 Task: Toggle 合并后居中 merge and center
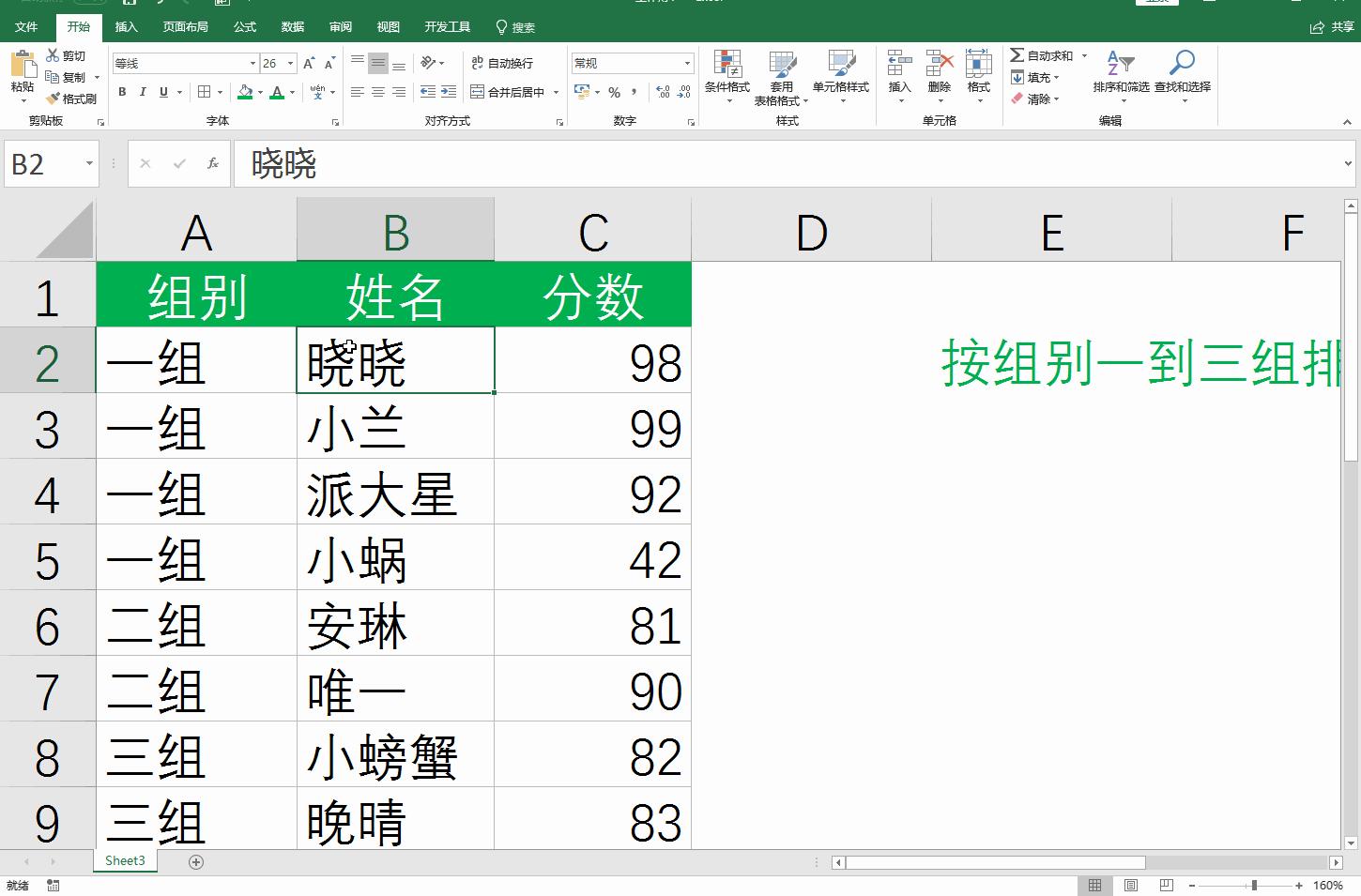(x=512, y=92)
